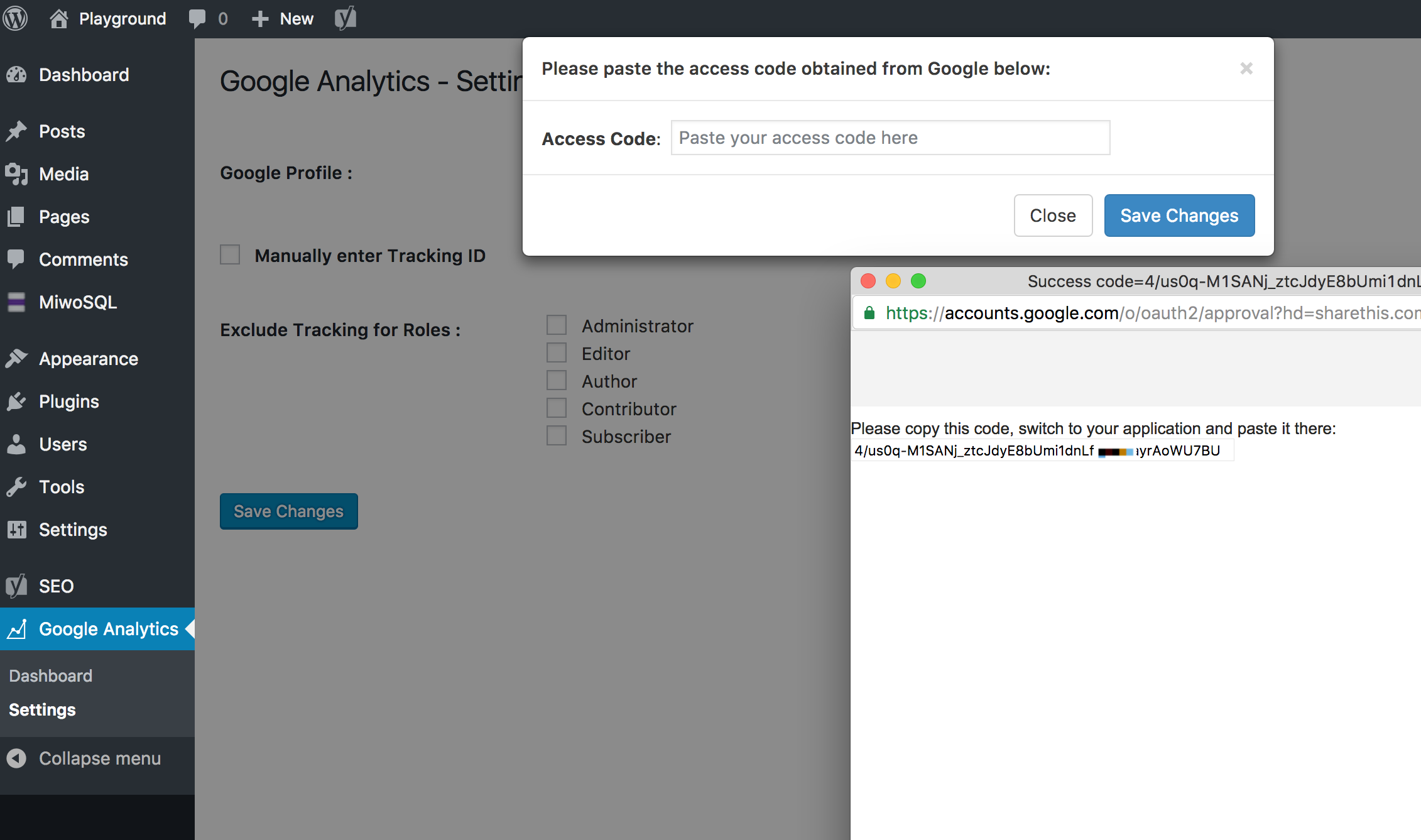The width and height of the screenshot is (1421, 840).
Task: Toggle the Administrator tracking exclusion checkbox
Action: click(558, 325)
